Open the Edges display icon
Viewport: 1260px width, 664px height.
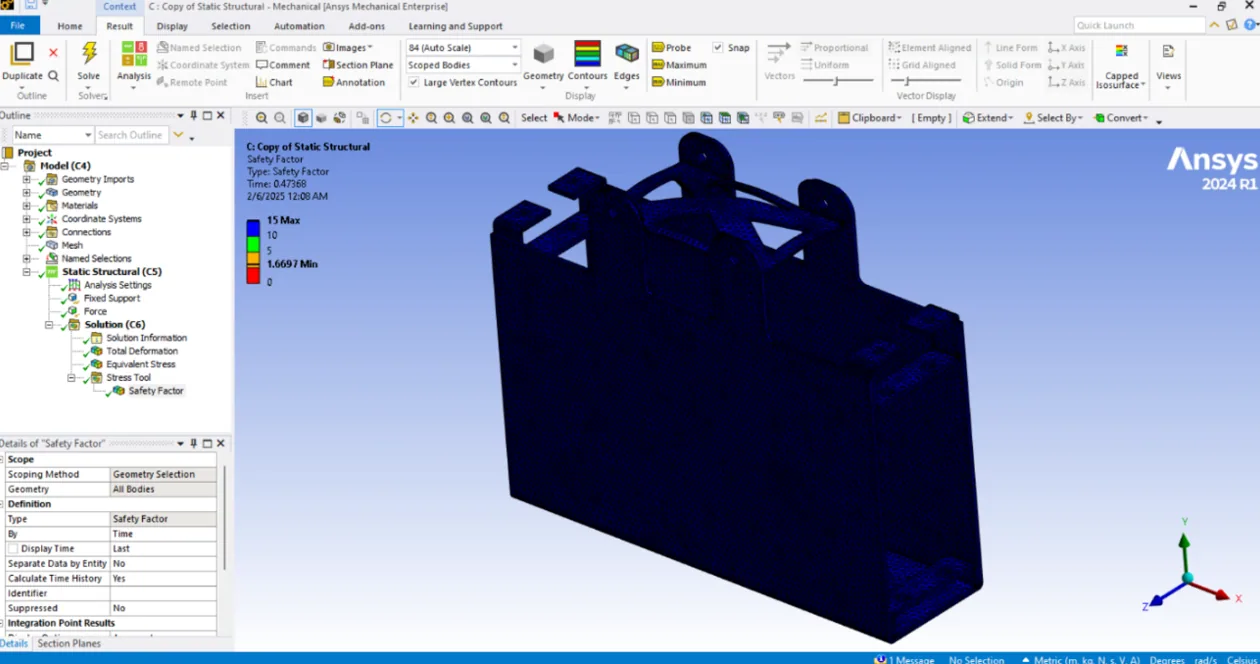click(627, 54)
